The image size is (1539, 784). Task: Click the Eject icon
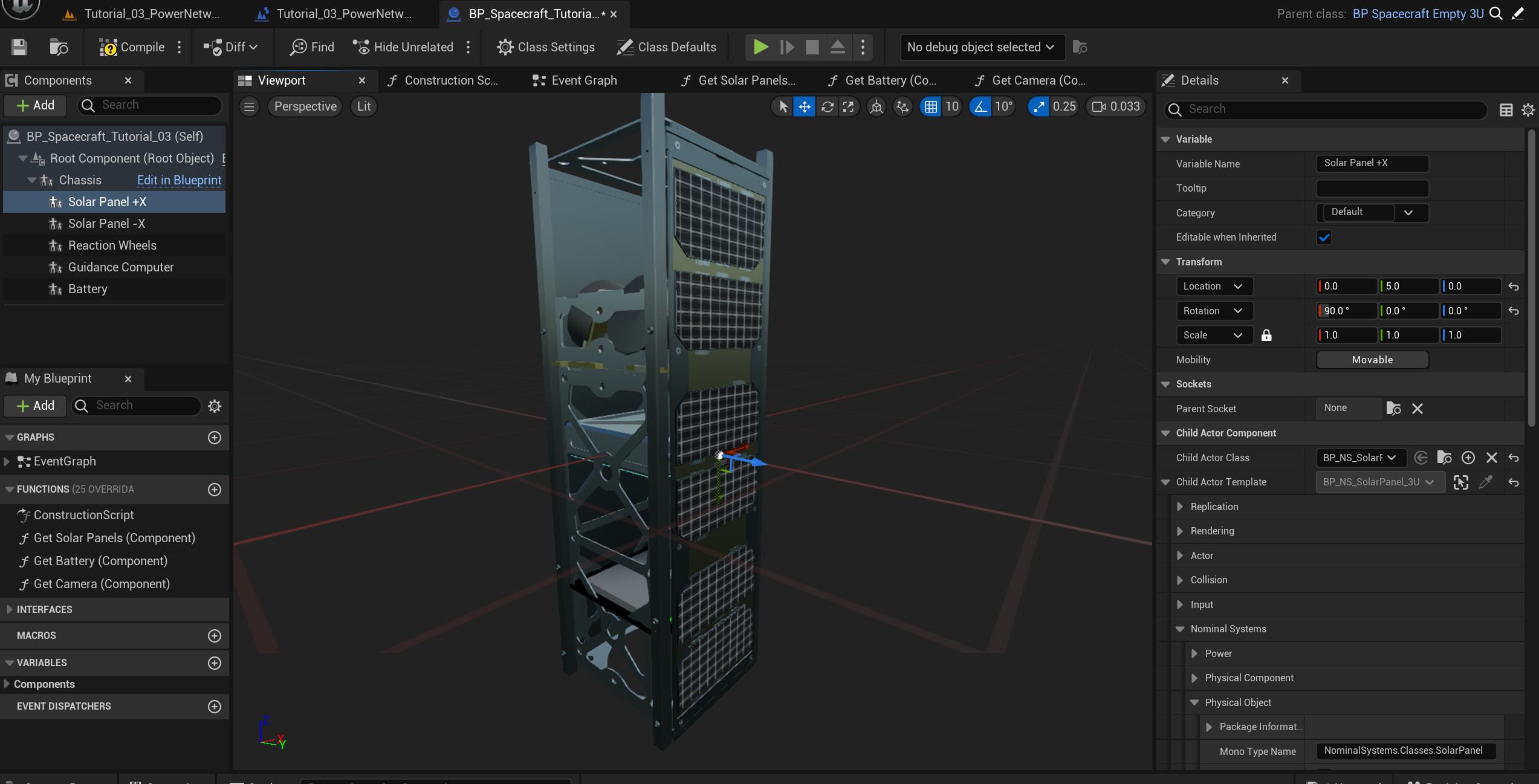[837, 47]
